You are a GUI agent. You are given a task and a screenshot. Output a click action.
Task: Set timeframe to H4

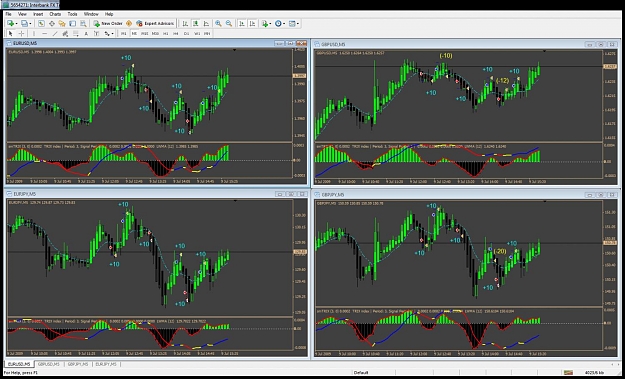click(176, 34)
